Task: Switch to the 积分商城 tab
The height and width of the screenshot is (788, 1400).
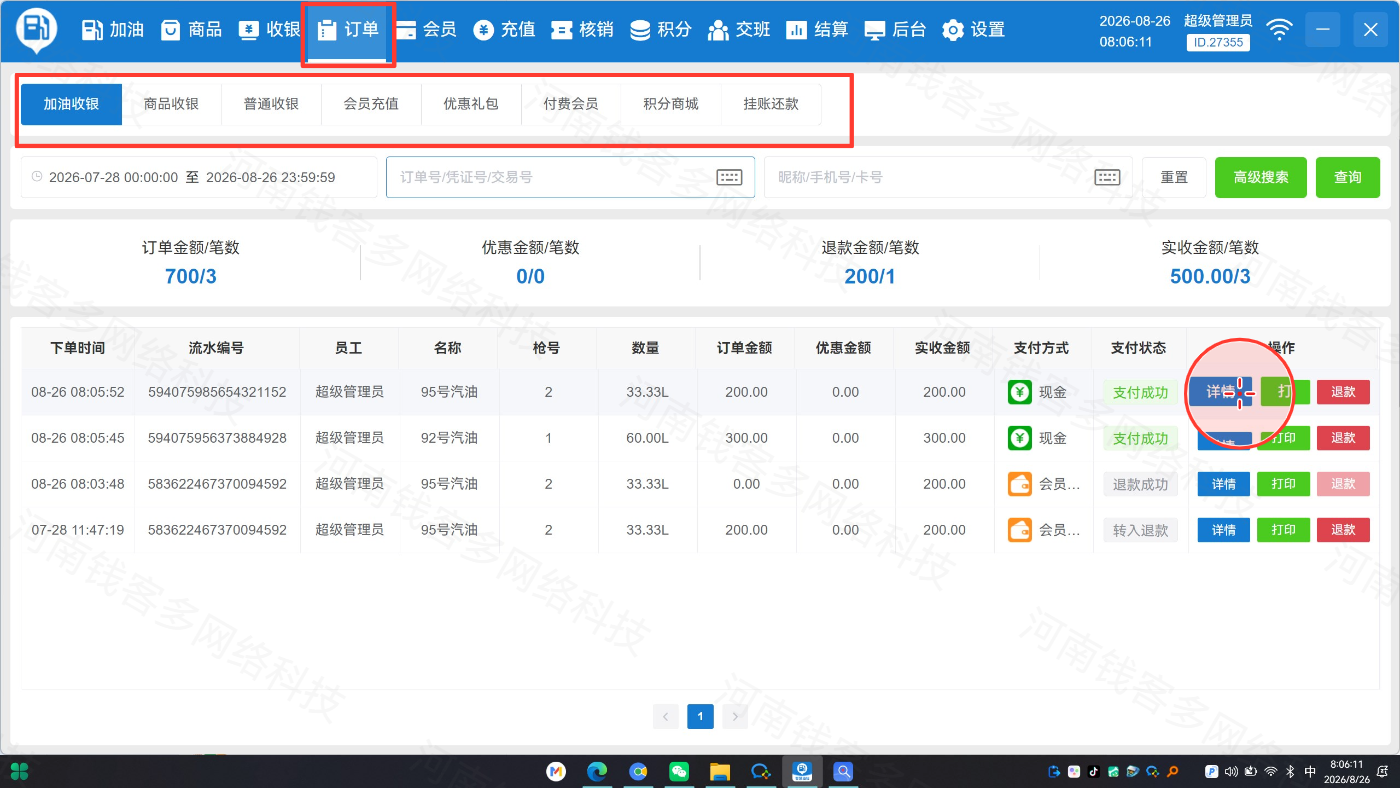Action: [671, 104]
